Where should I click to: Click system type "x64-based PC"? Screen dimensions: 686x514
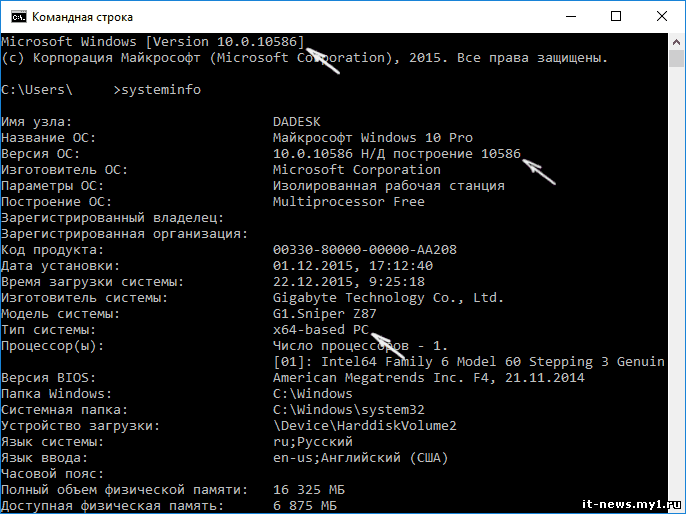click(x=321, y=330)
